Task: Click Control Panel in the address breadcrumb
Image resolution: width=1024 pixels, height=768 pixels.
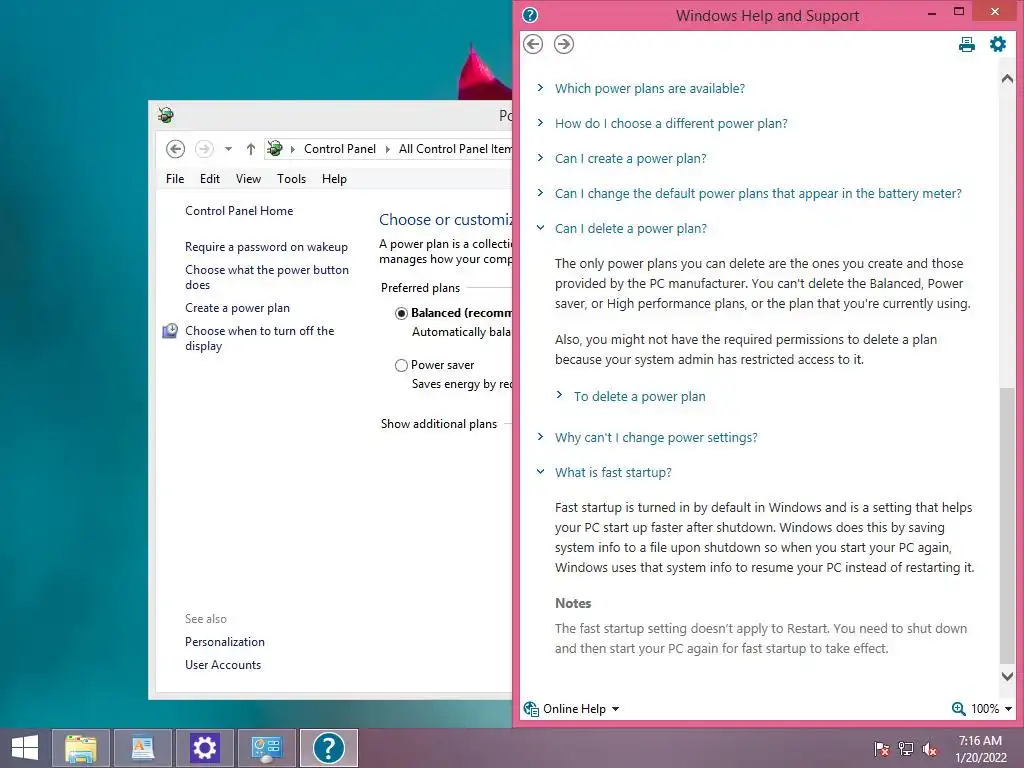Action: [x=340, y=149]
